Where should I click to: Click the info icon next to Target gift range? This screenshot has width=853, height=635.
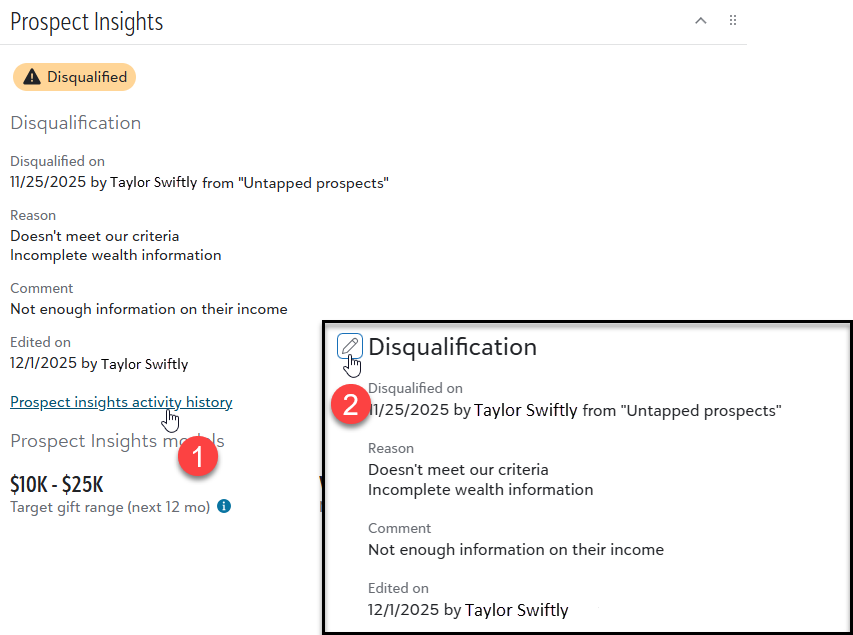[224, 506]
